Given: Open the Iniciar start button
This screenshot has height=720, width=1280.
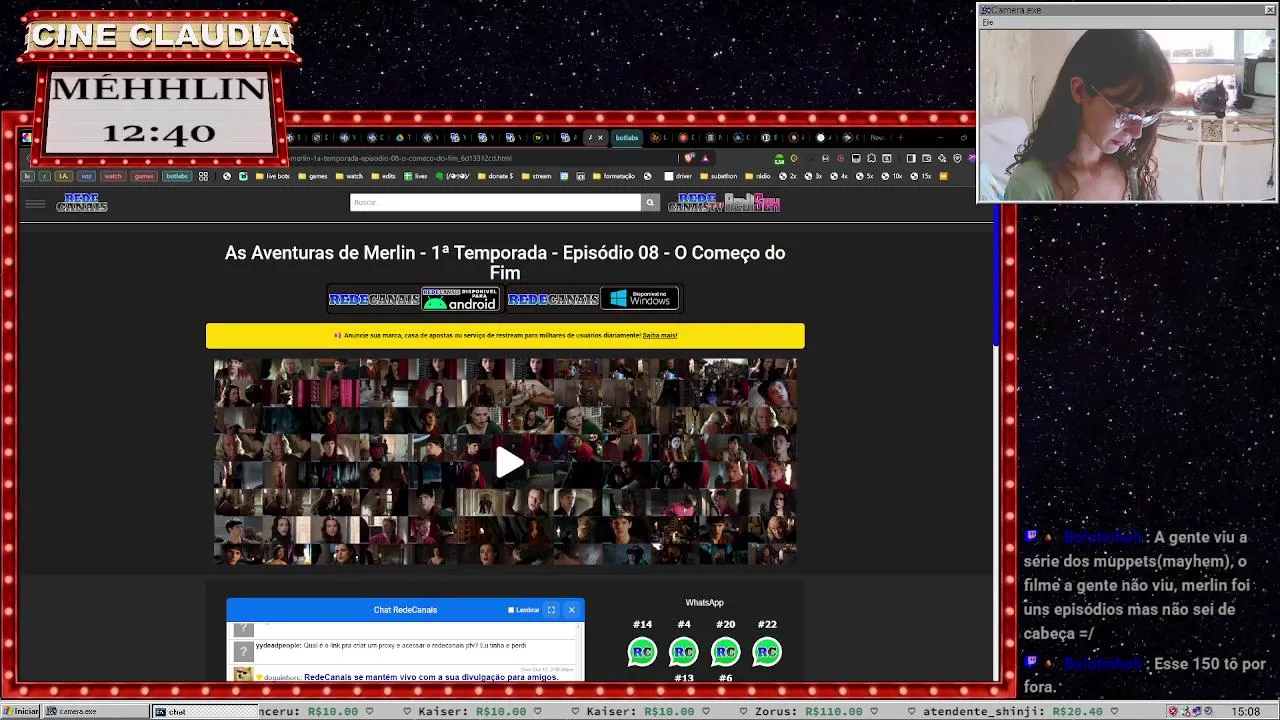Looking at the screenshot, I should click(x=21, y=712).
